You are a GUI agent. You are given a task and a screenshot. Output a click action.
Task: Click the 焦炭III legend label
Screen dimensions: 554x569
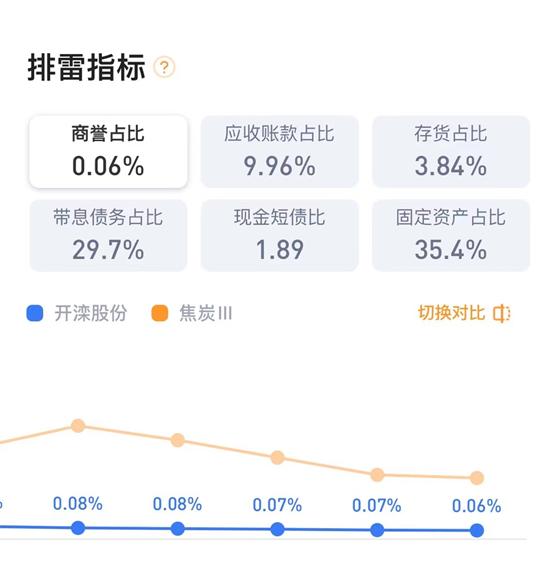206,313
